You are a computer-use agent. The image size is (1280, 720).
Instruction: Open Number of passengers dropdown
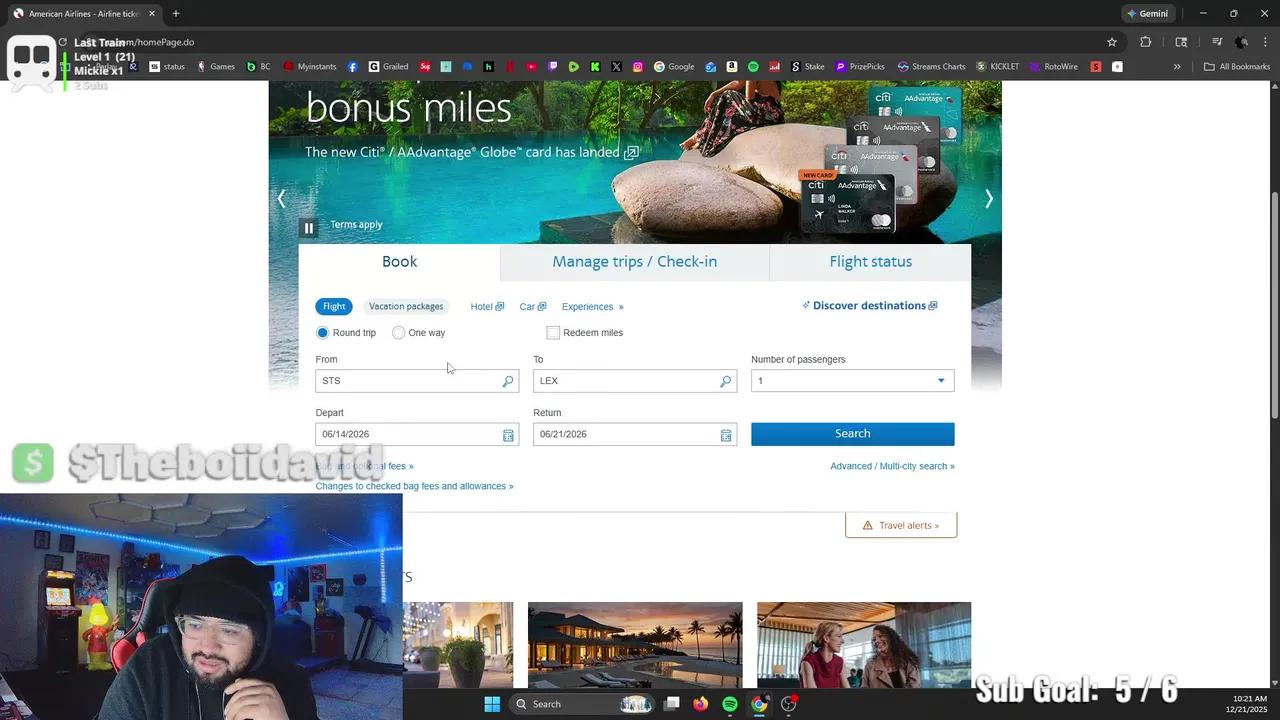tap(852, 381)
